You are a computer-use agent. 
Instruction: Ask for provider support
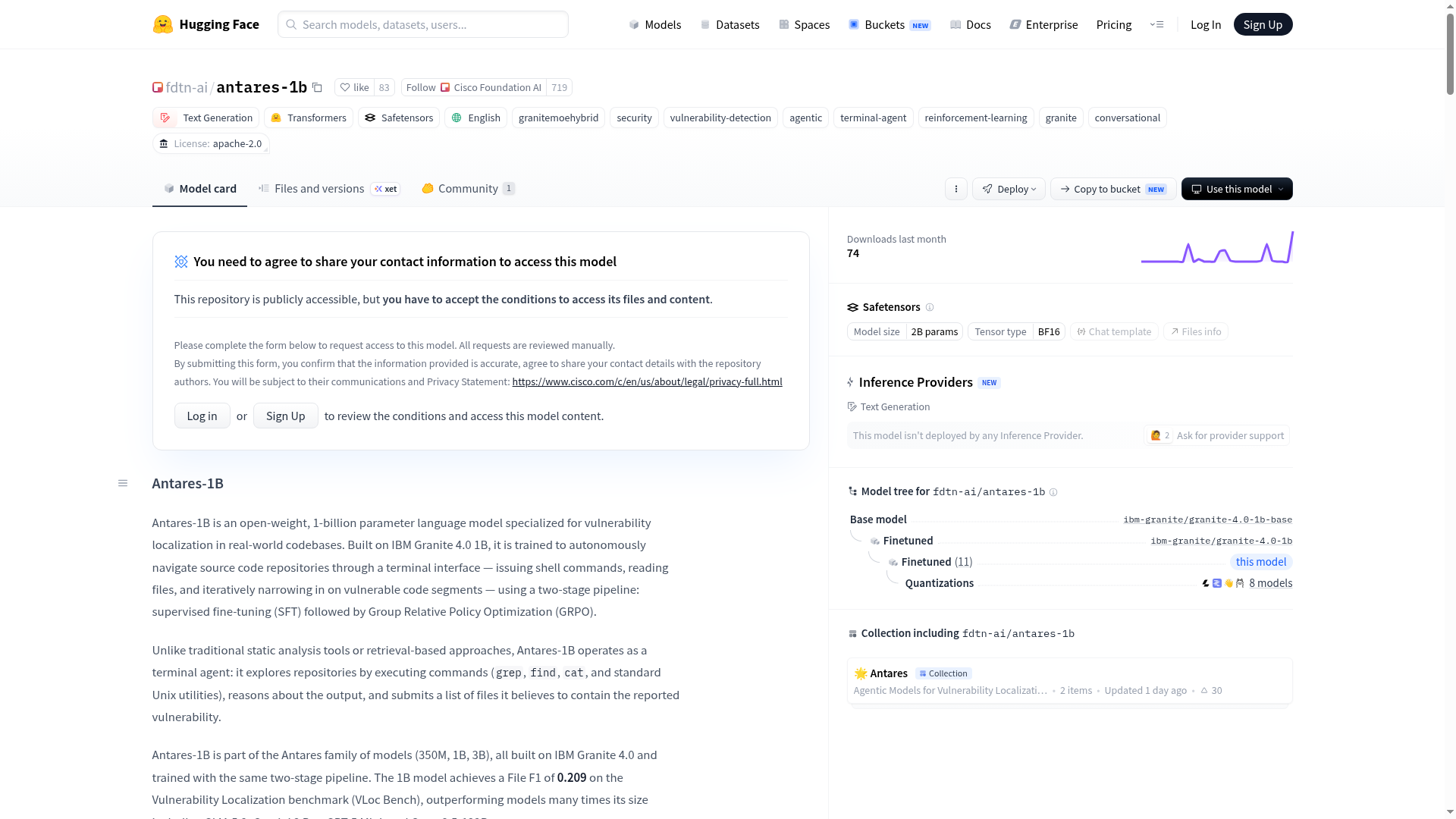point(1216,435)
